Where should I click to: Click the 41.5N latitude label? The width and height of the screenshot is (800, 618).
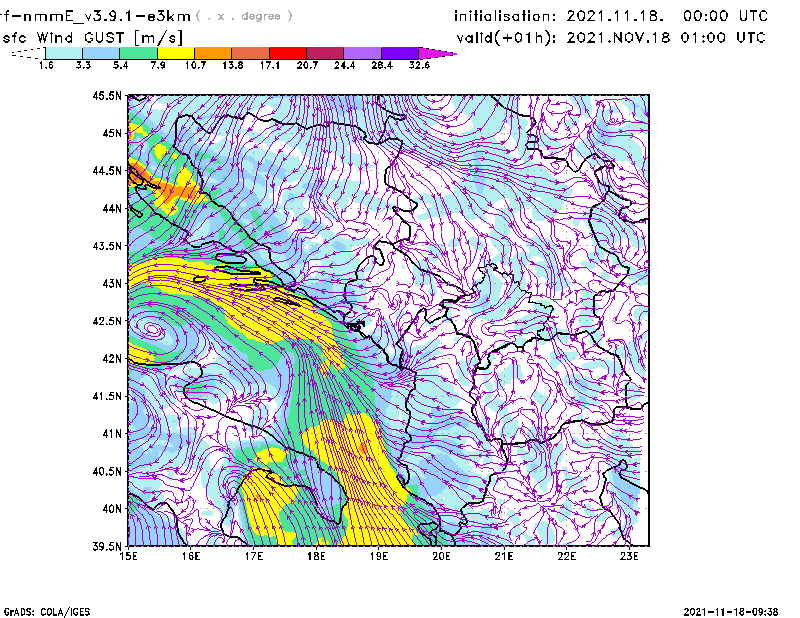pyautogui.click(x=107, y=396)
